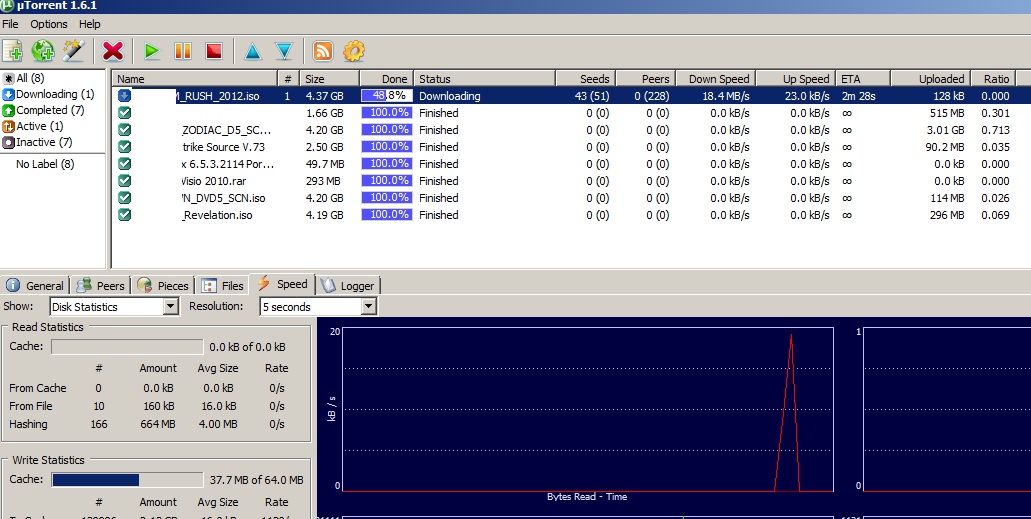Sort by the Status column header
Screen dimensions: 1031x519
[485, 78]
